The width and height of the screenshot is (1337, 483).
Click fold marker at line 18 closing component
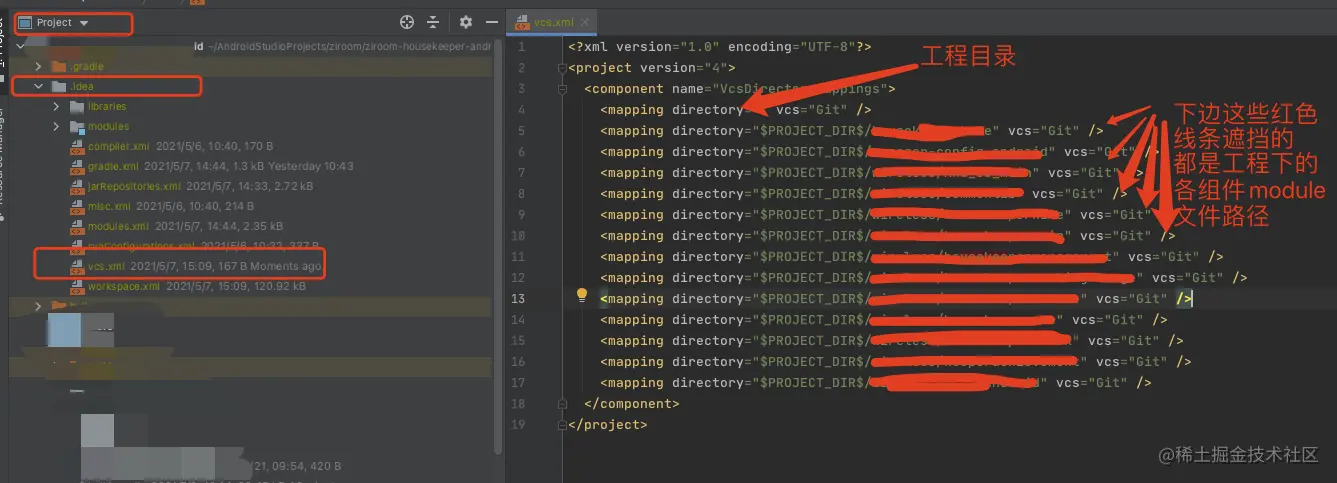click(x=562, y=403)
